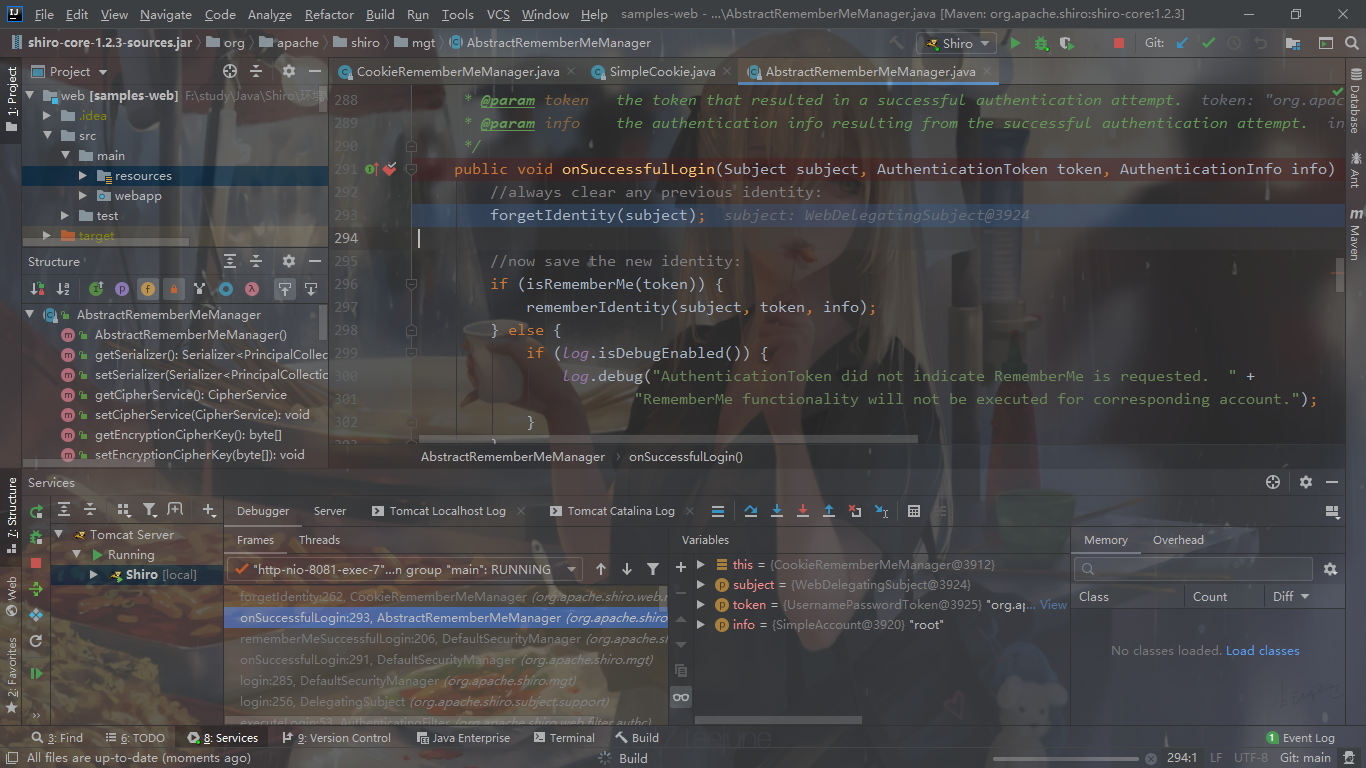Open the Refactor menu
Image resolution: width=1366 pixels, height=768 pixels.
[x=329, y=15]
